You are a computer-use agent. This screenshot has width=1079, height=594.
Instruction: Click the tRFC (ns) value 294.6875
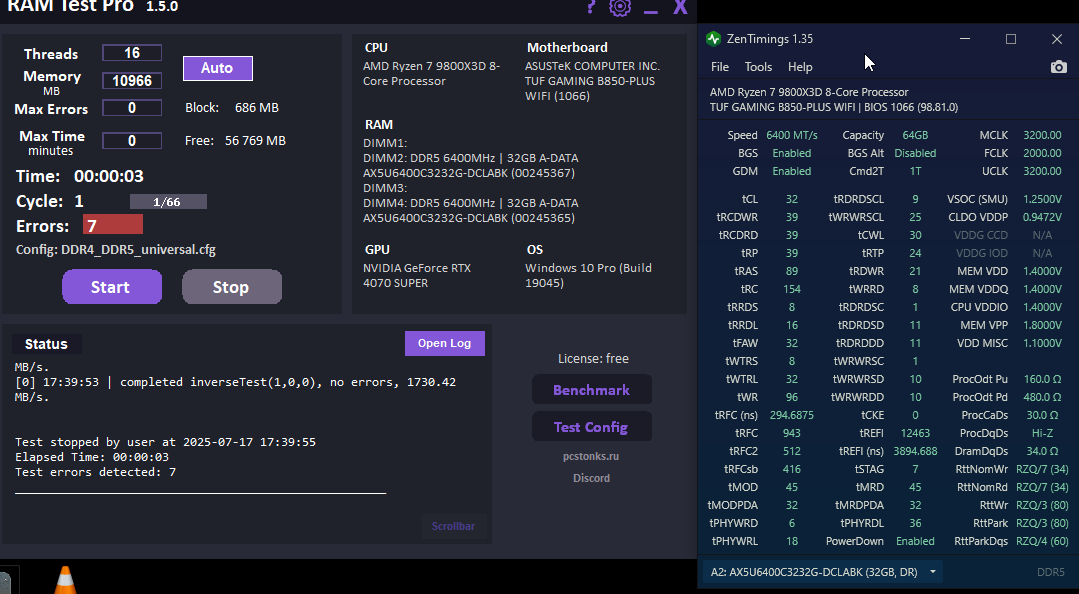click(x=791, y=415)
